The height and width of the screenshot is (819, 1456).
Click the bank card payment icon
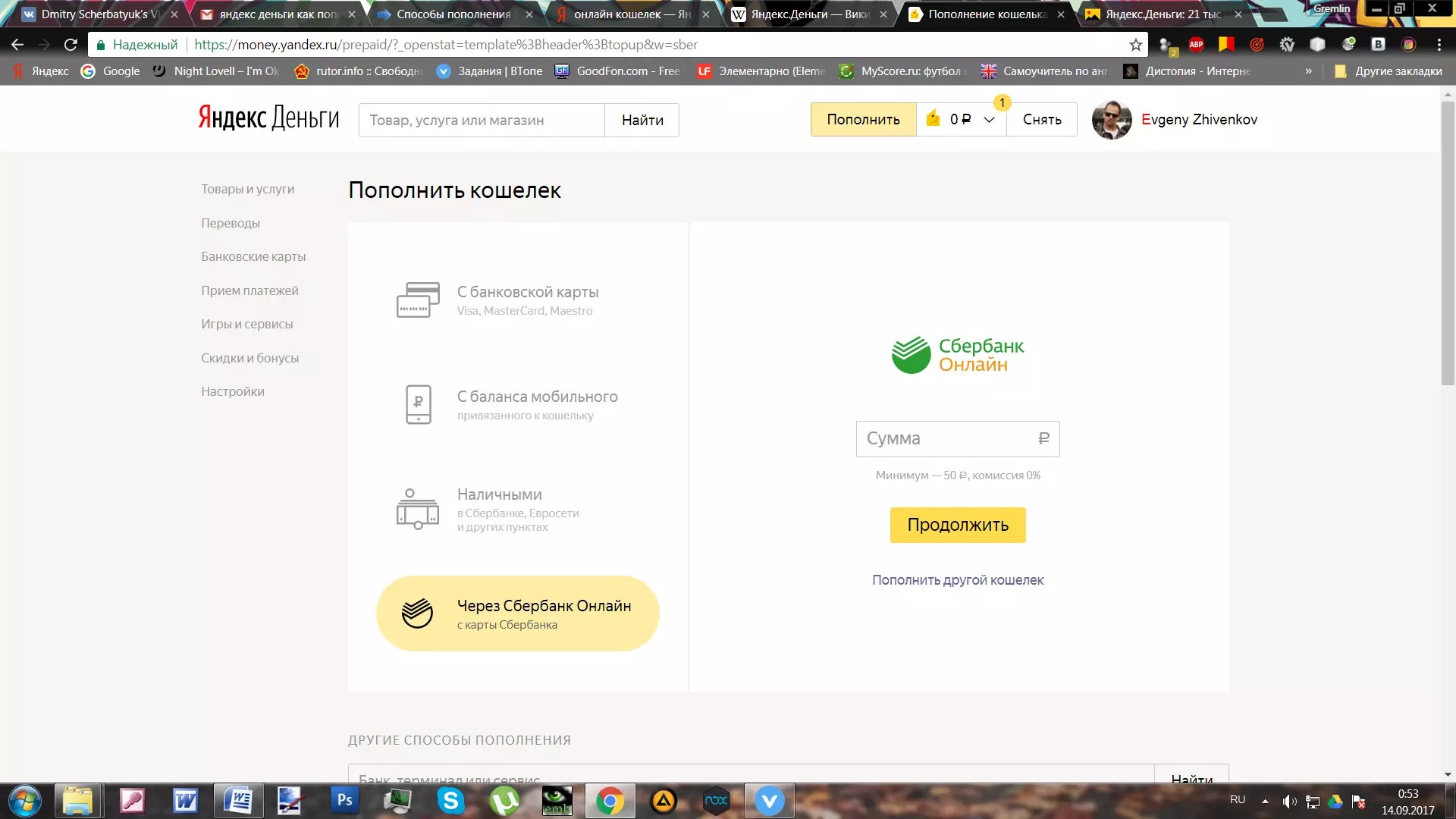pos(418,300)
